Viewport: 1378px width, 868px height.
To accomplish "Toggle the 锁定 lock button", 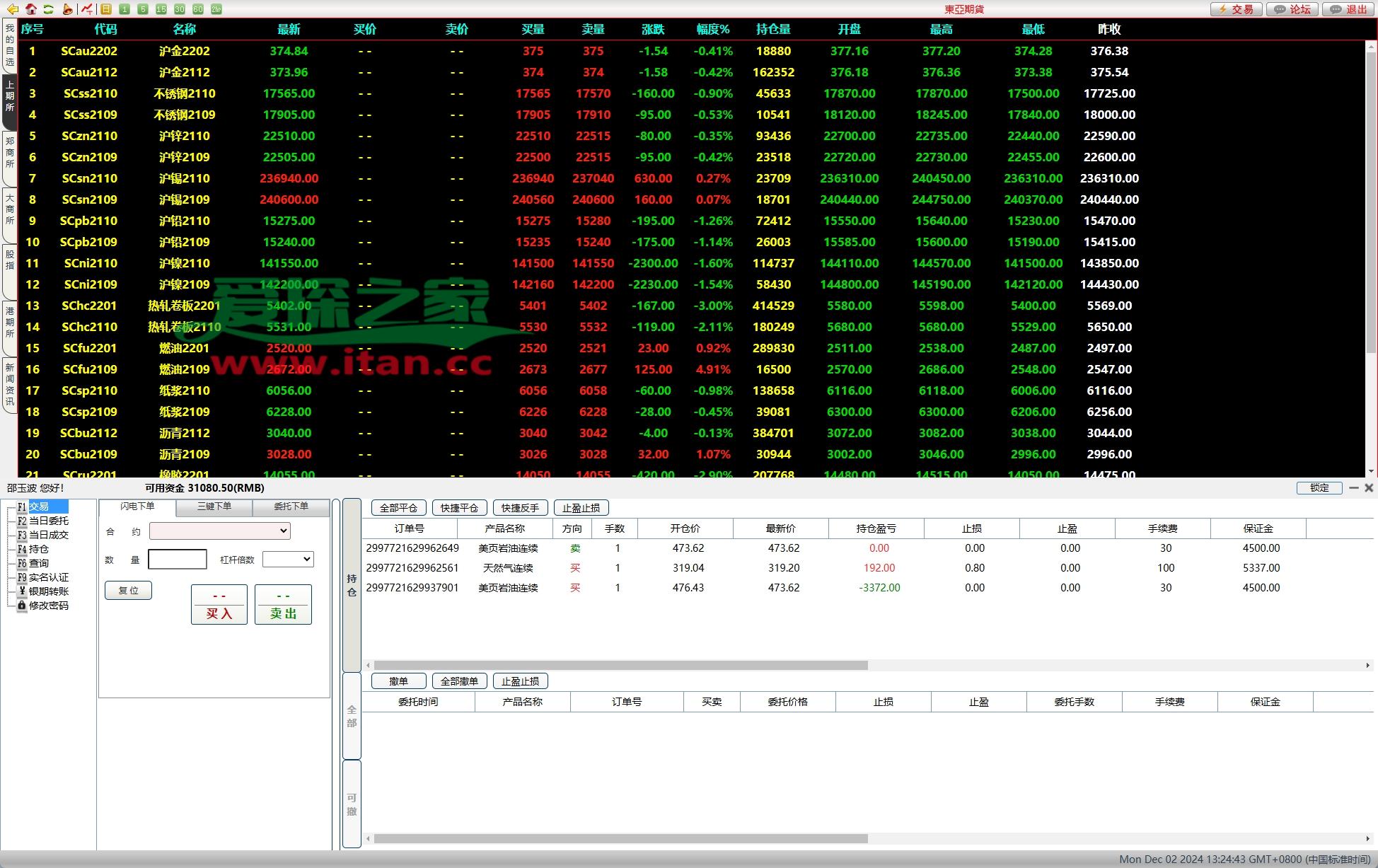I will pyautogui.click(x=1319, y=488).
